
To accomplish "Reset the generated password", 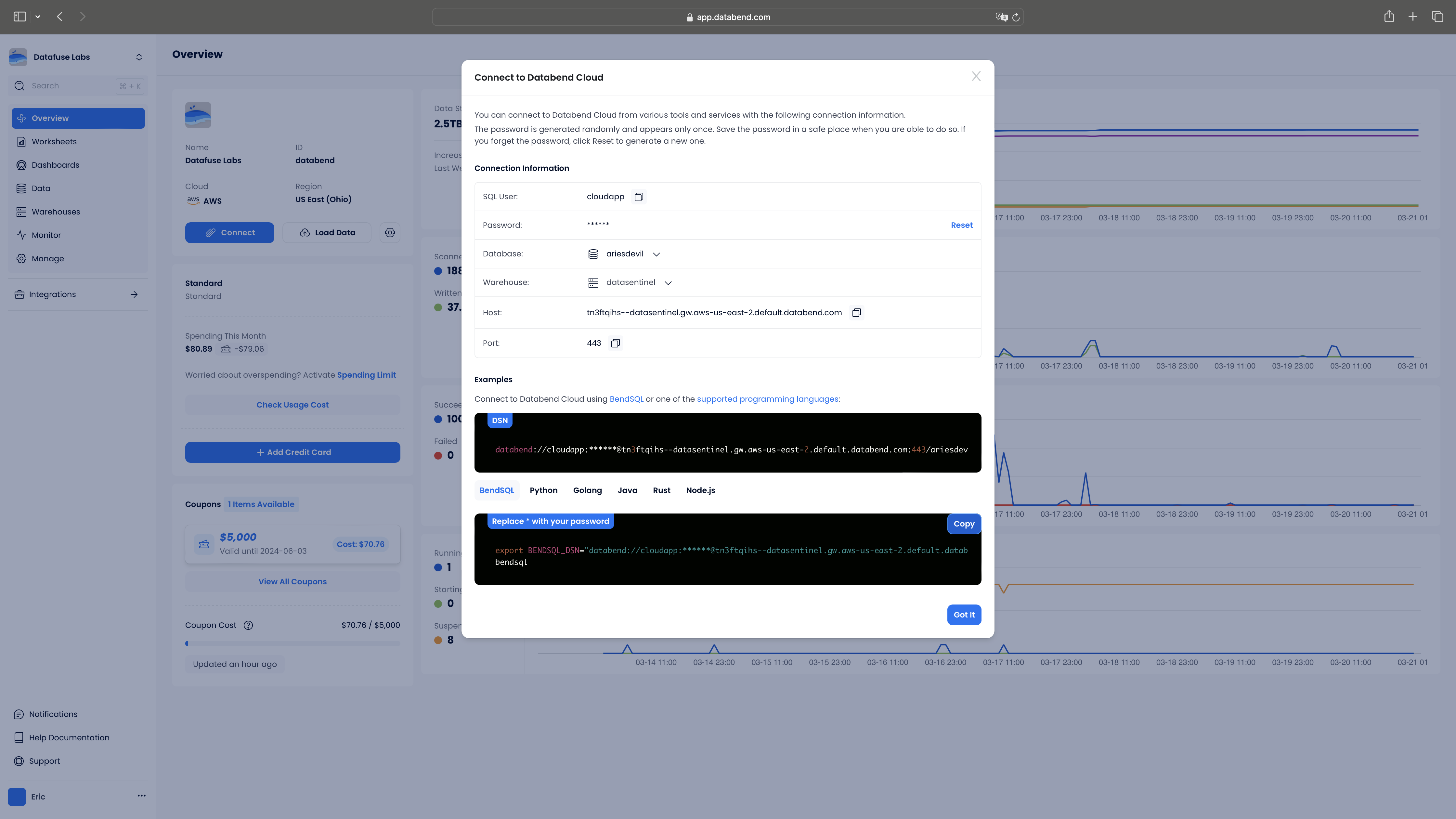I will click(961, 225).
